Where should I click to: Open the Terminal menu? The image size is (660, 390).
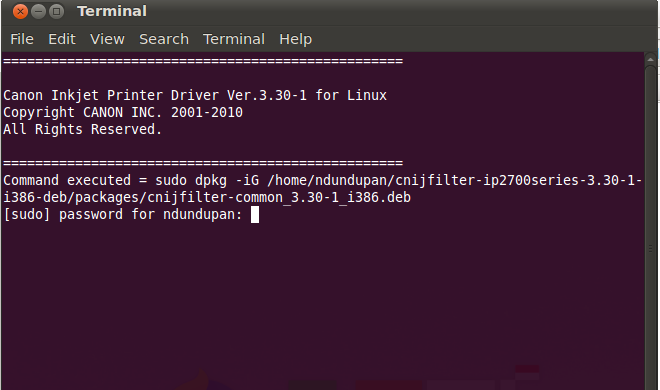[x=234, y=39]
